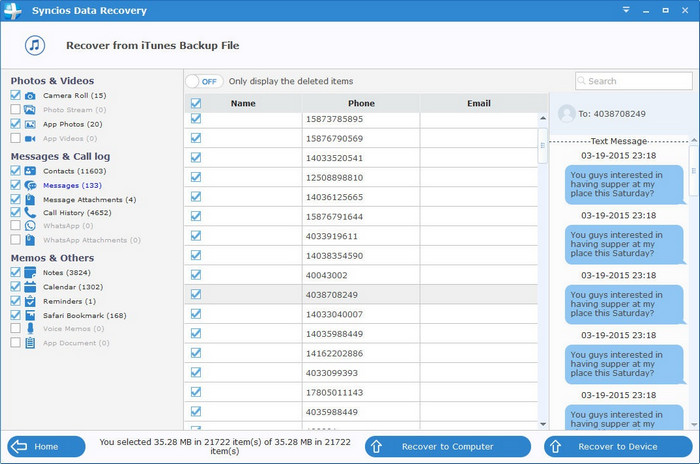The image size is (700, 464).
Task: Click the Photo Stream picture icon
Action: (30, 110)
